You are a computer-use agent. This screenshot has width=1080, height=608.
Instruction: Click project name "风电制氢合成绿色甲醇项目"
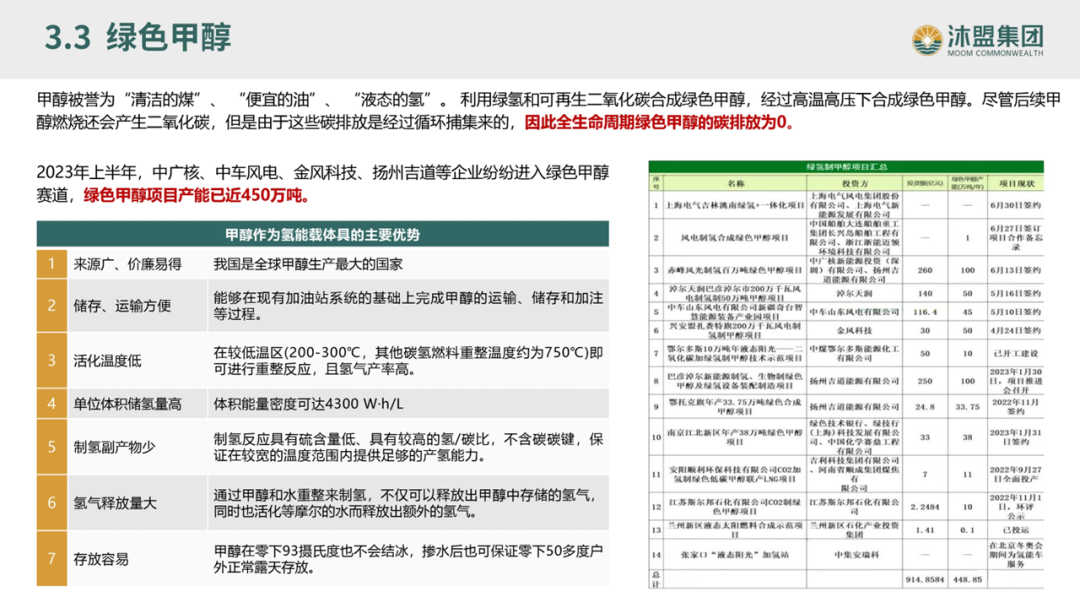click(735, 238)
